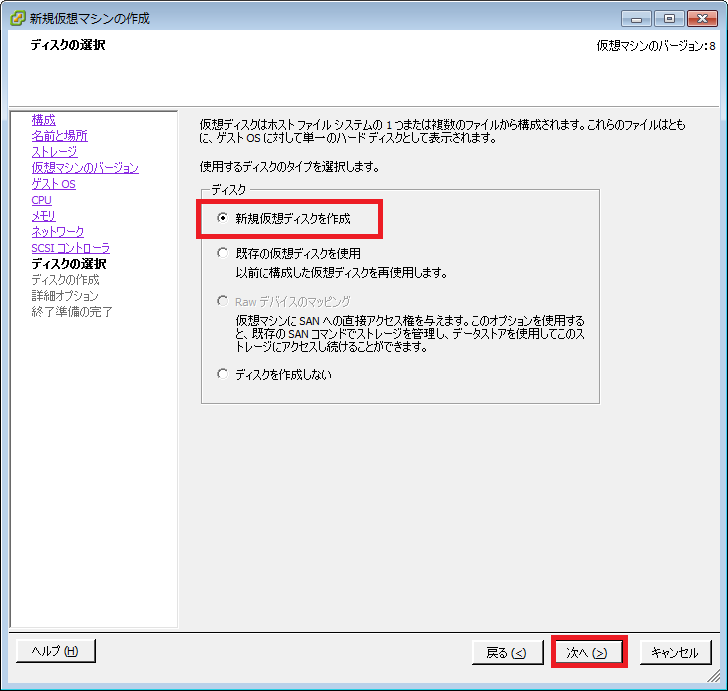This screenshot has width=728, height=691.
Task: Click 次へ button to continue
Action: [x=586, y=652]
